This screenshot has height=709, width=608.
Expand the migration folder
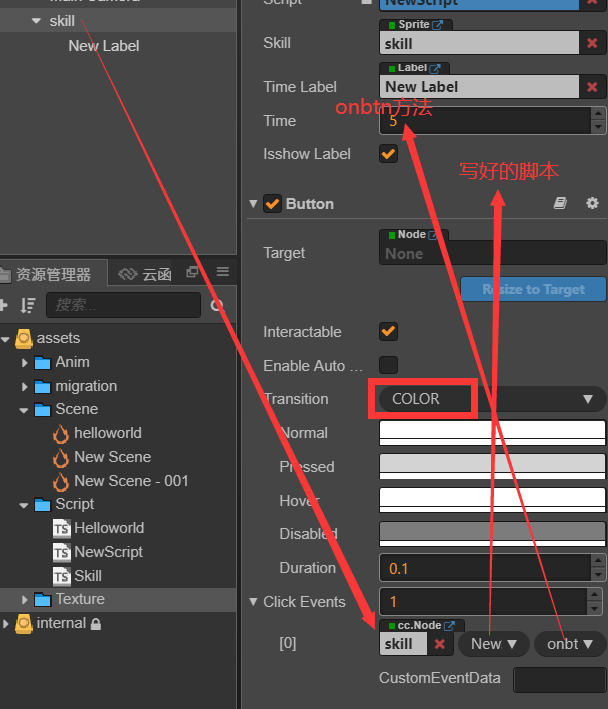(x=24, y=387)
